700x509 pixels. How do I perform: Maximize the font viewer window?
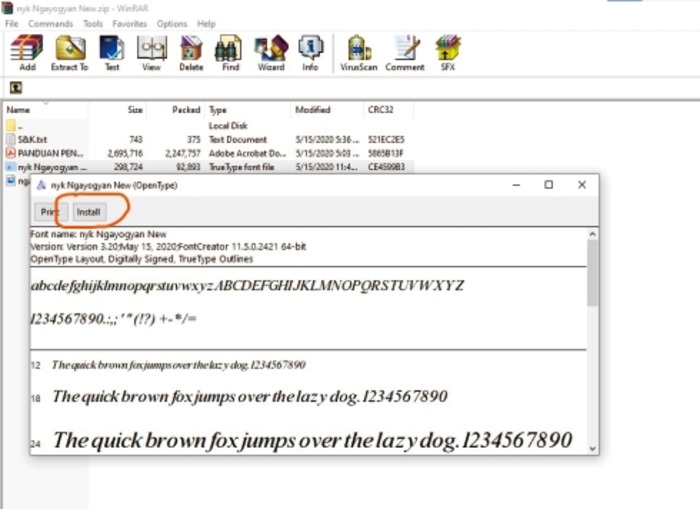549,185
